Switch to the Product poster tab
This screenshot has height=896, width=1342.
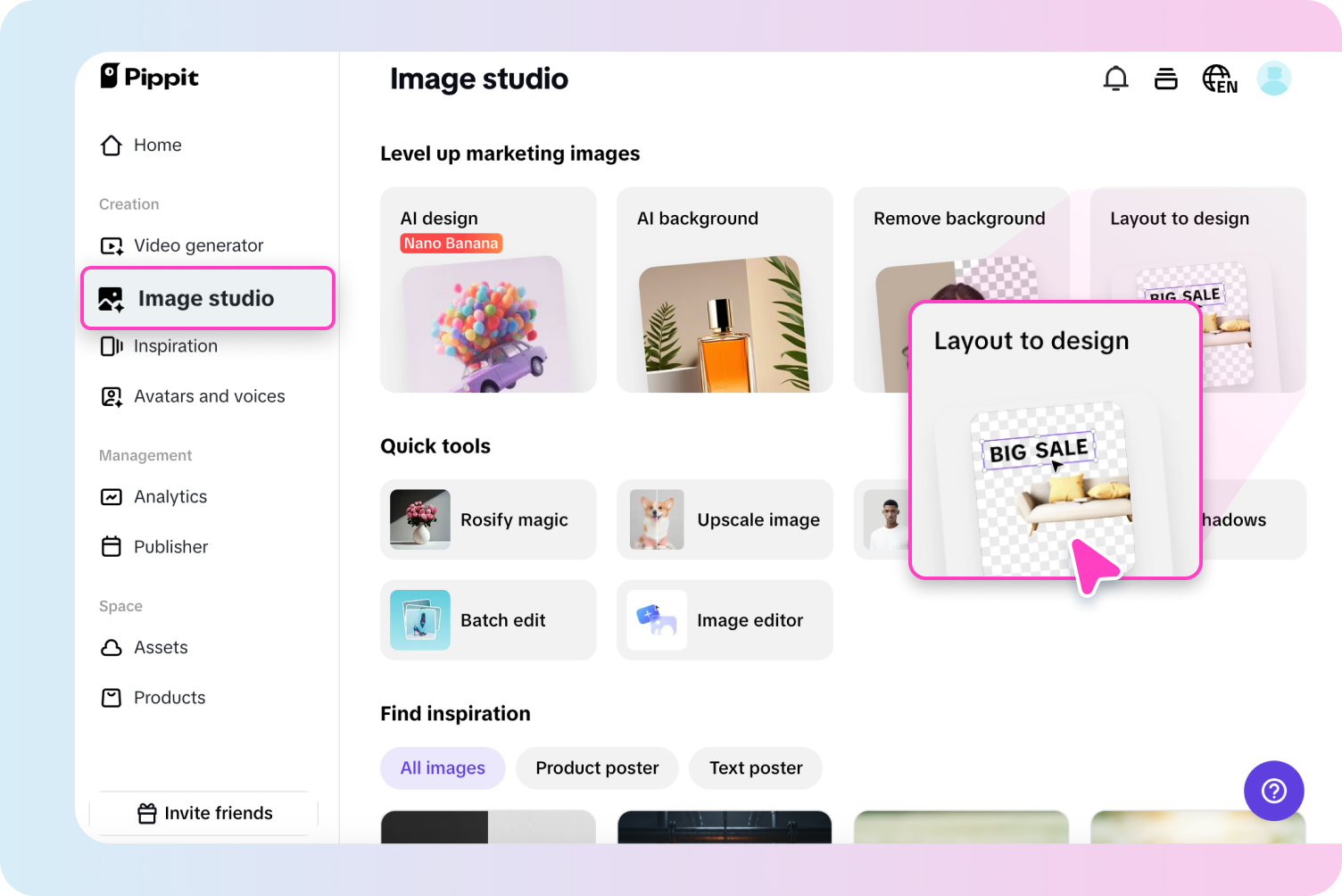pos(597,768)
